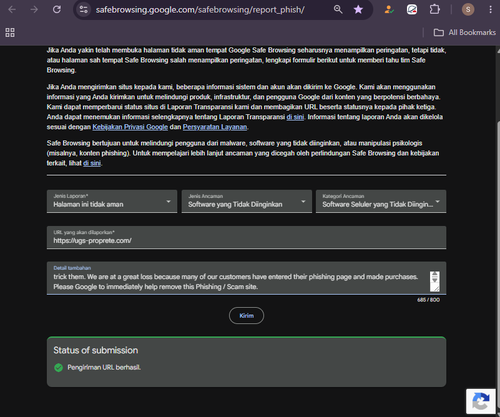Open the white square extension icon
500x417 pixels.
coord(412,9)
